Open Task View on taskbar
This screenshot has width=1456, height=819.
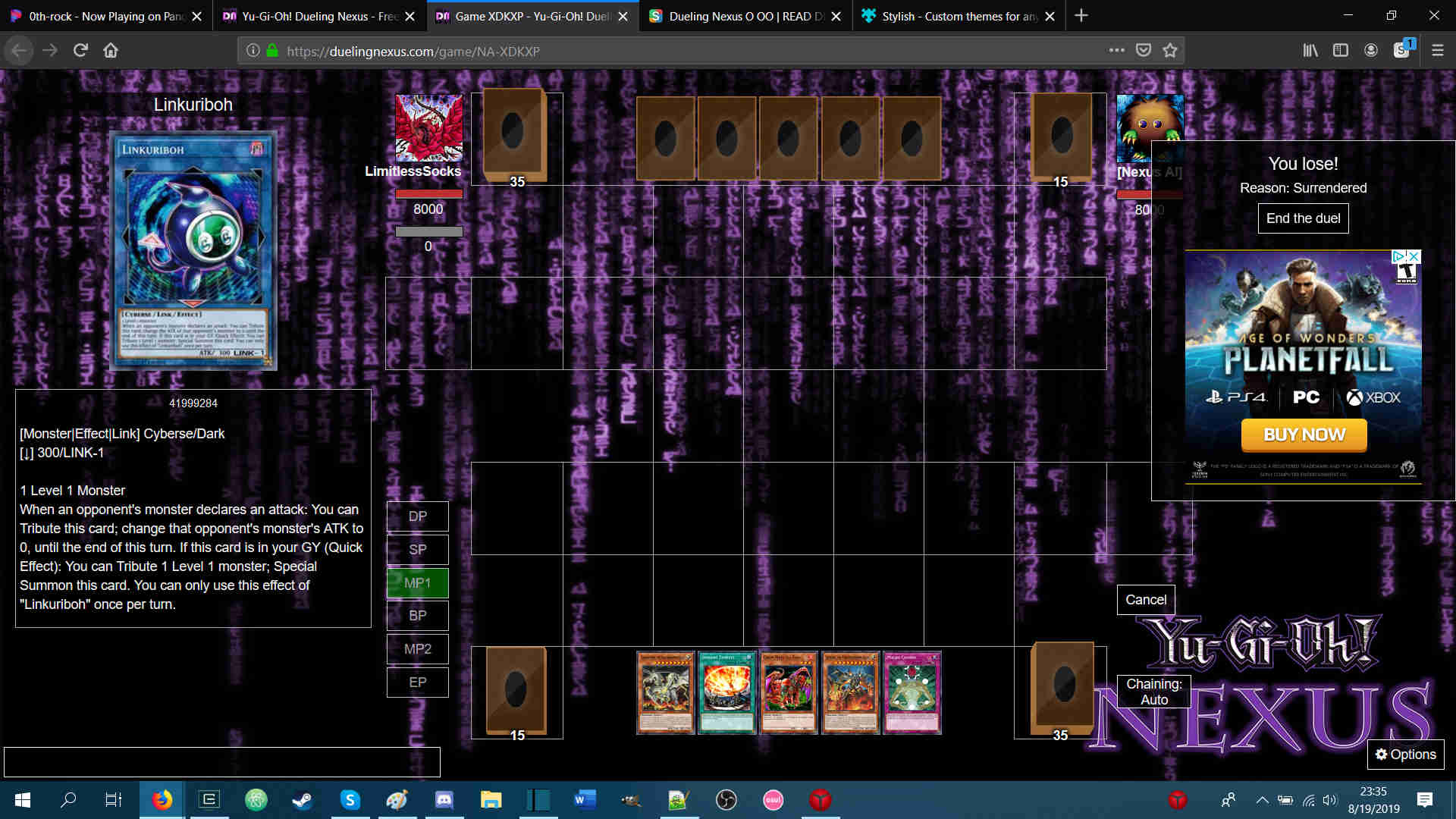pyautogui.click(x=114, y=800)
